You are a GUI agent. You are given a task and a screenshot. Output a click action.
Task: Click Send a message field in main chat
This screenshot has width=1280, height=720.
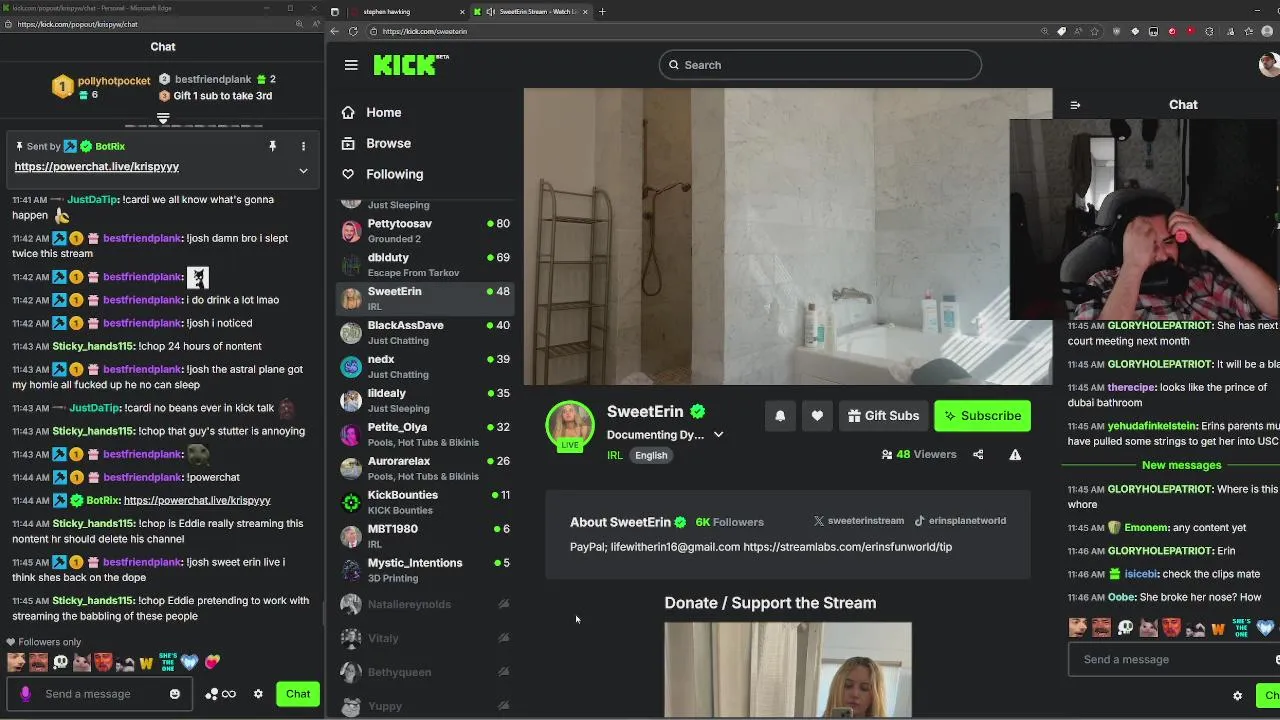tap(1175, 660)
